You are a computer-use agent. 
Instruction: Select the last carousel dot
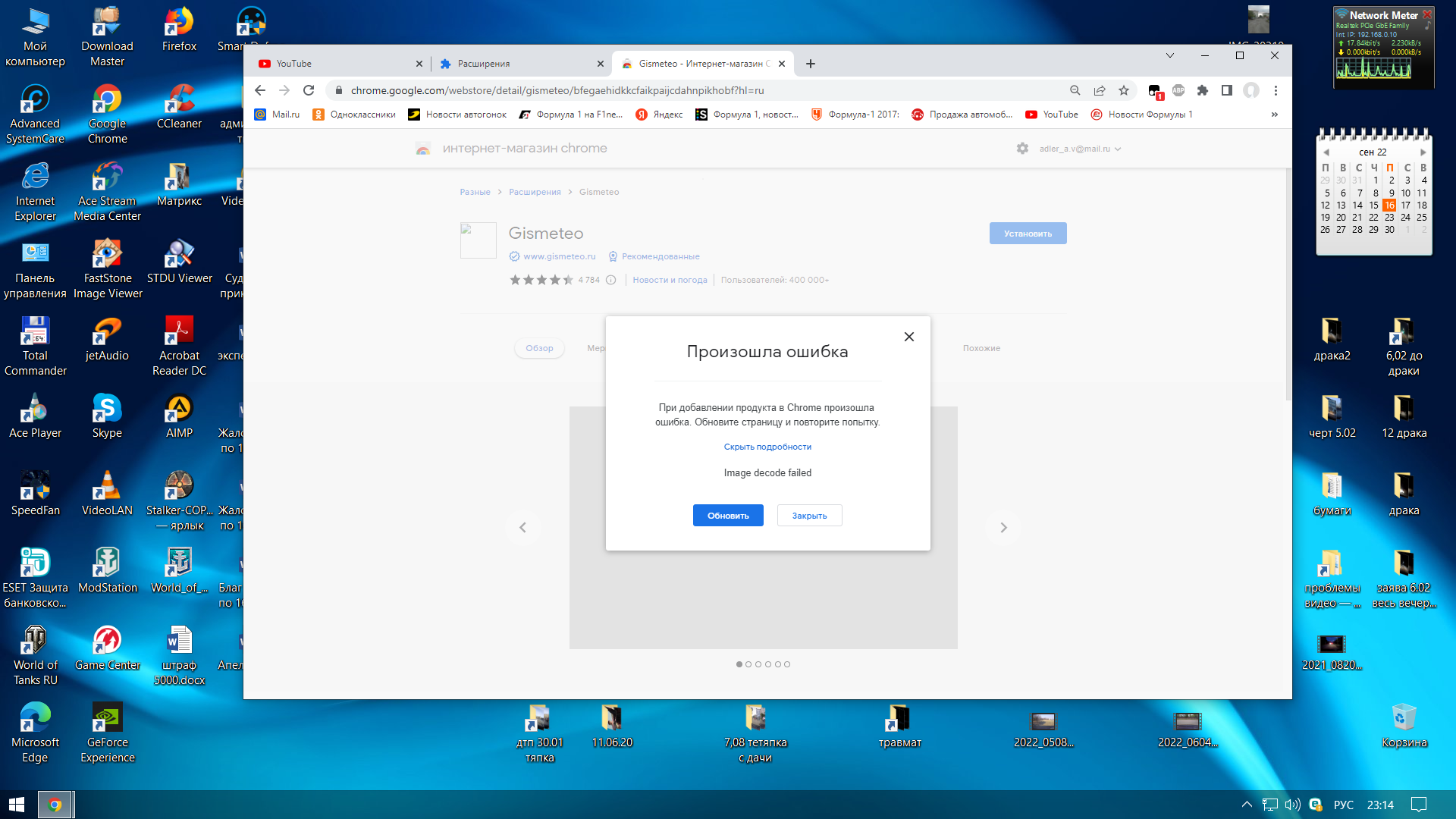(787, 664)
